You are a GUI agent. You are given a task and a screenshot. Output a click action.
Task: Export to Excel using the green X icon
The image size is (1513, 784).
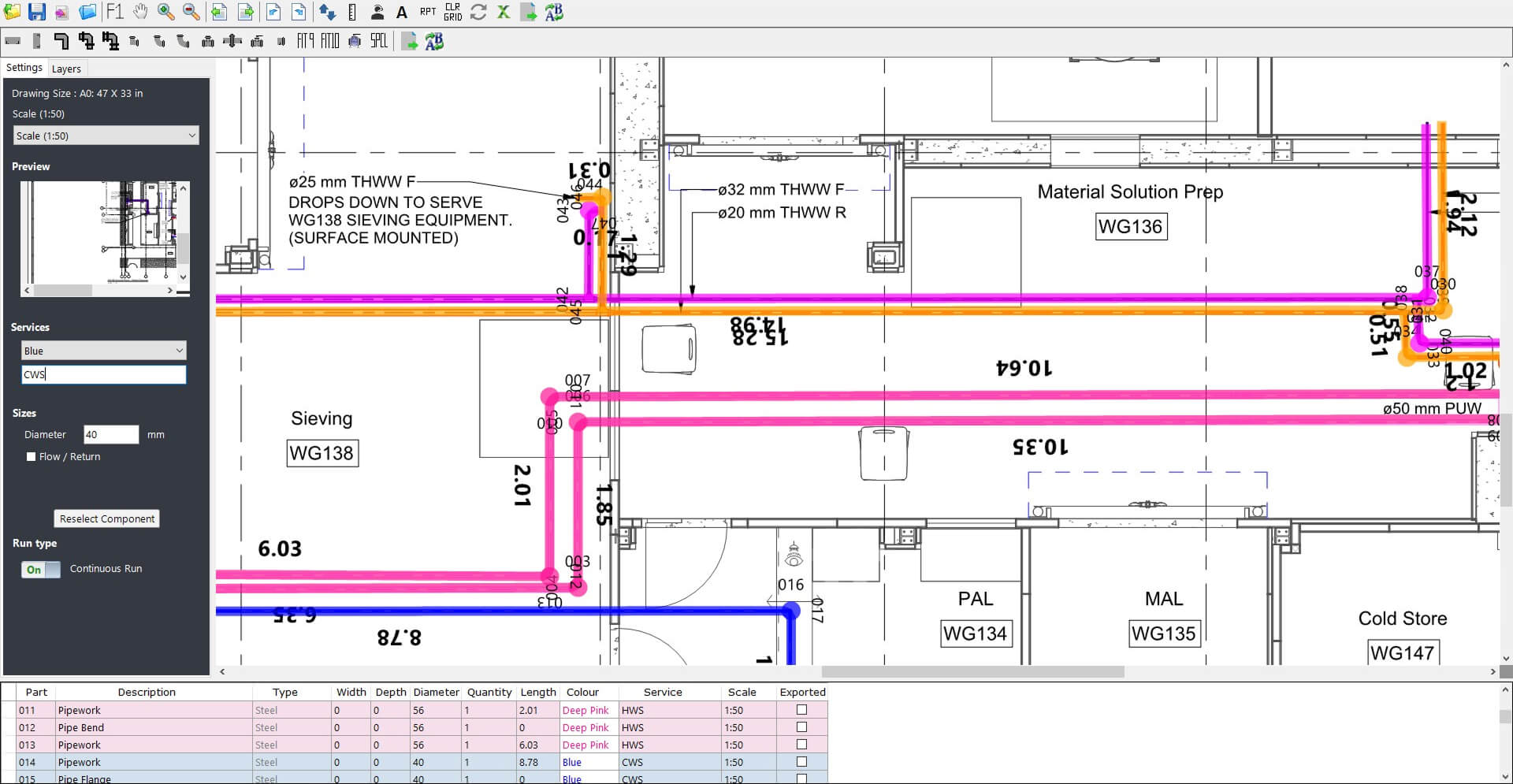tap(504, 12)
